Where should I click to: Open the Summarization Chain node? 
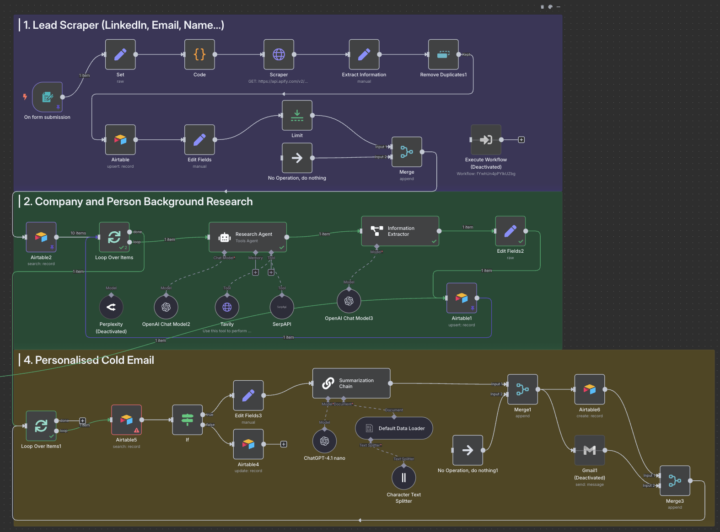pyautogui.click(x=352, y=383)
